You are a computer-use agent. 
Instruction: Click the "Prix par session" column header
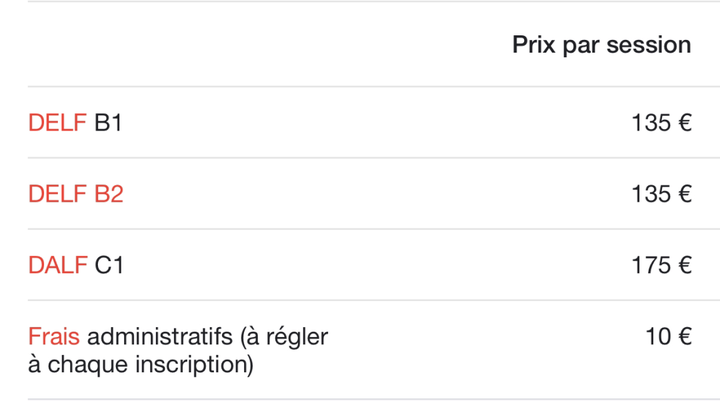(x=601, y=45)
